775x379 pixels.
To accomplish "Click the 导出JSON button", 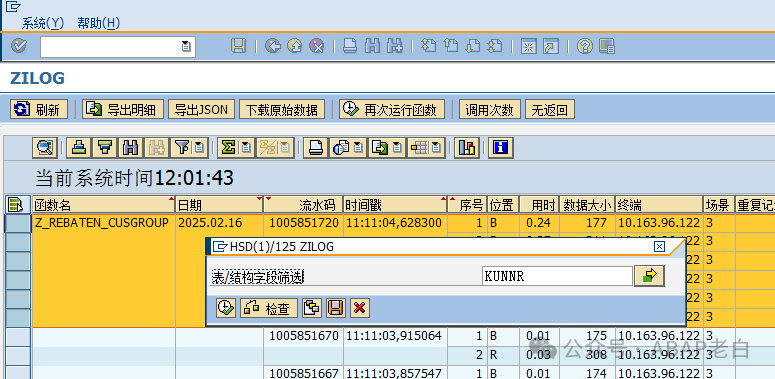I will point(202,109).
